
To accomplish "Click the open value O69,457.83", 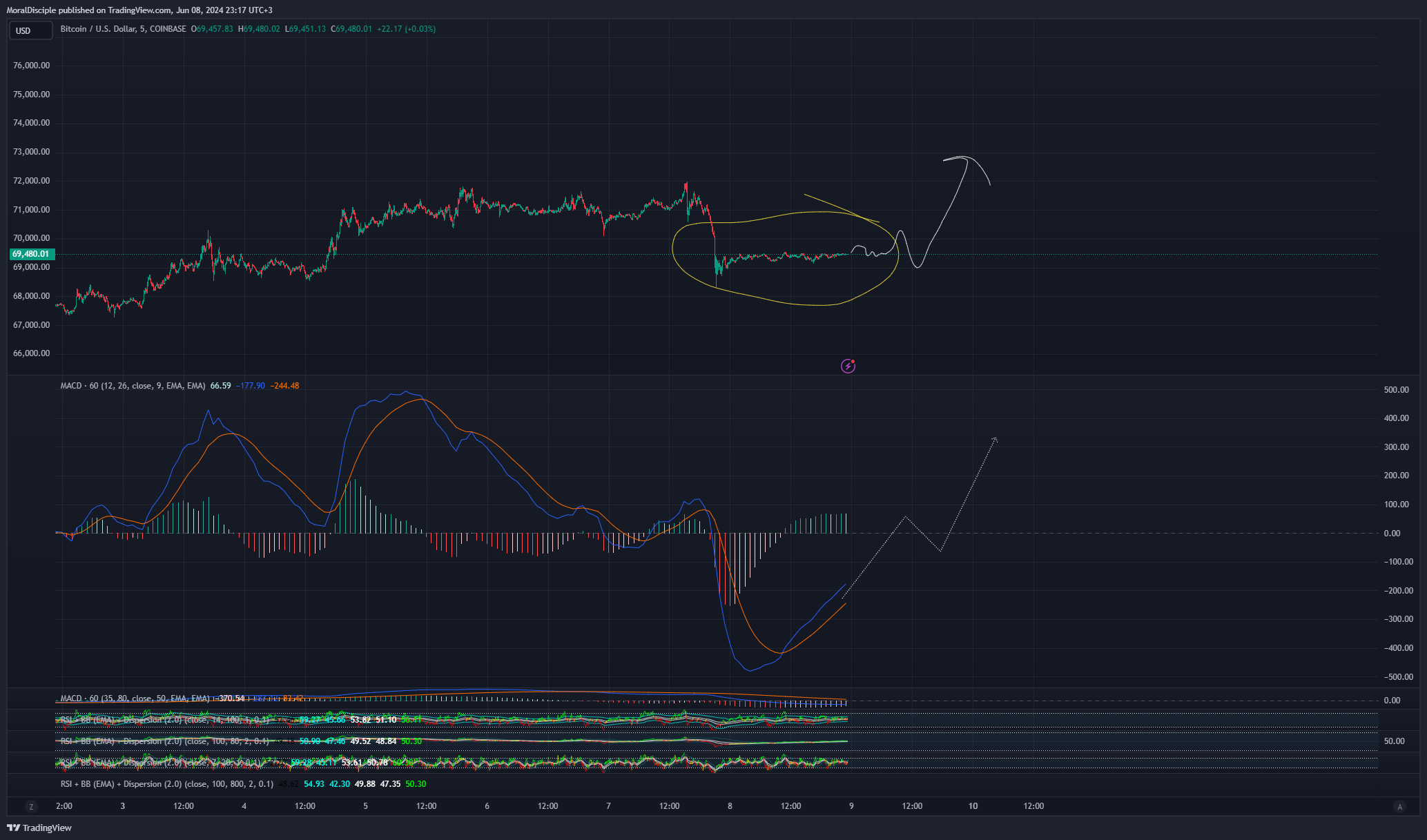I will 212,29.
